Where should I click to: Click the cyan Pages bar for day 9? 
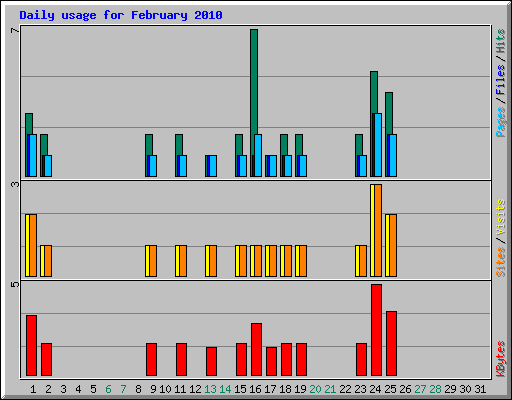pyautogui.click(x=153, y=166)
